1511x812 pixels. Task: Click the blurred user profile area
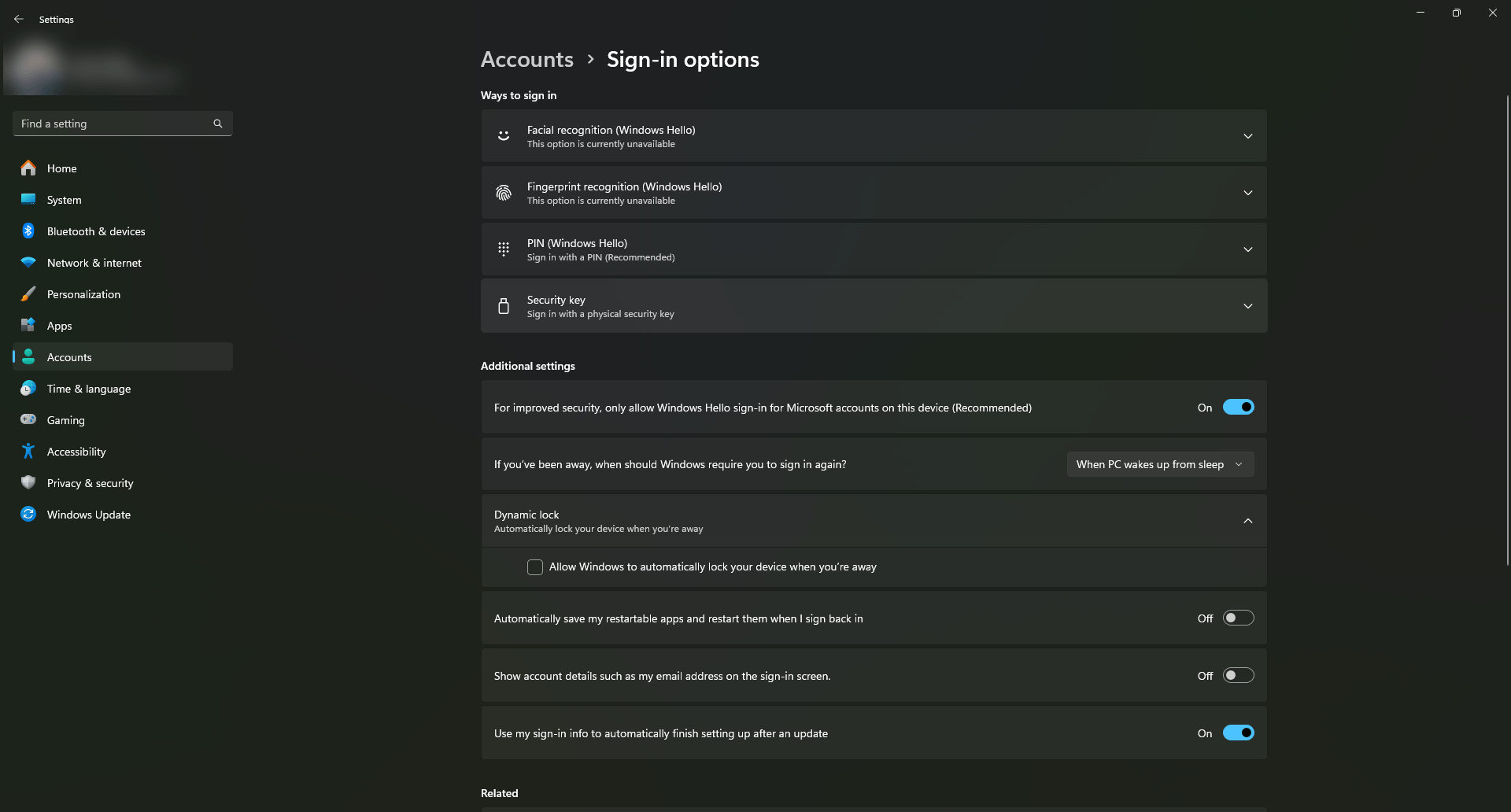pyautogui.click(x=94, y=67)
